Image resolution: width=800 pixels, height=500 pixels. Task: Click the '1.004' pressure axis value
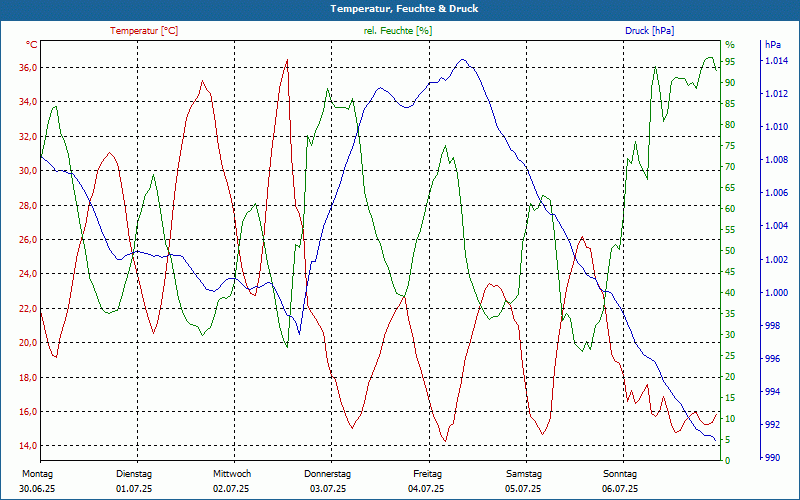point(778,226)
